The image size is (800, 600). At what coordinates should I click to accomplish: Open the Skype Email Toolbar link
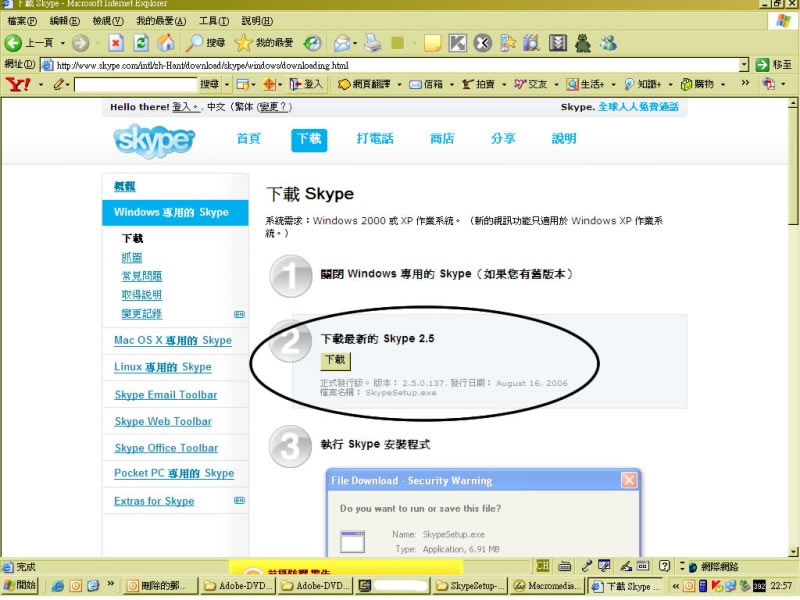click(x=166, y=394)
